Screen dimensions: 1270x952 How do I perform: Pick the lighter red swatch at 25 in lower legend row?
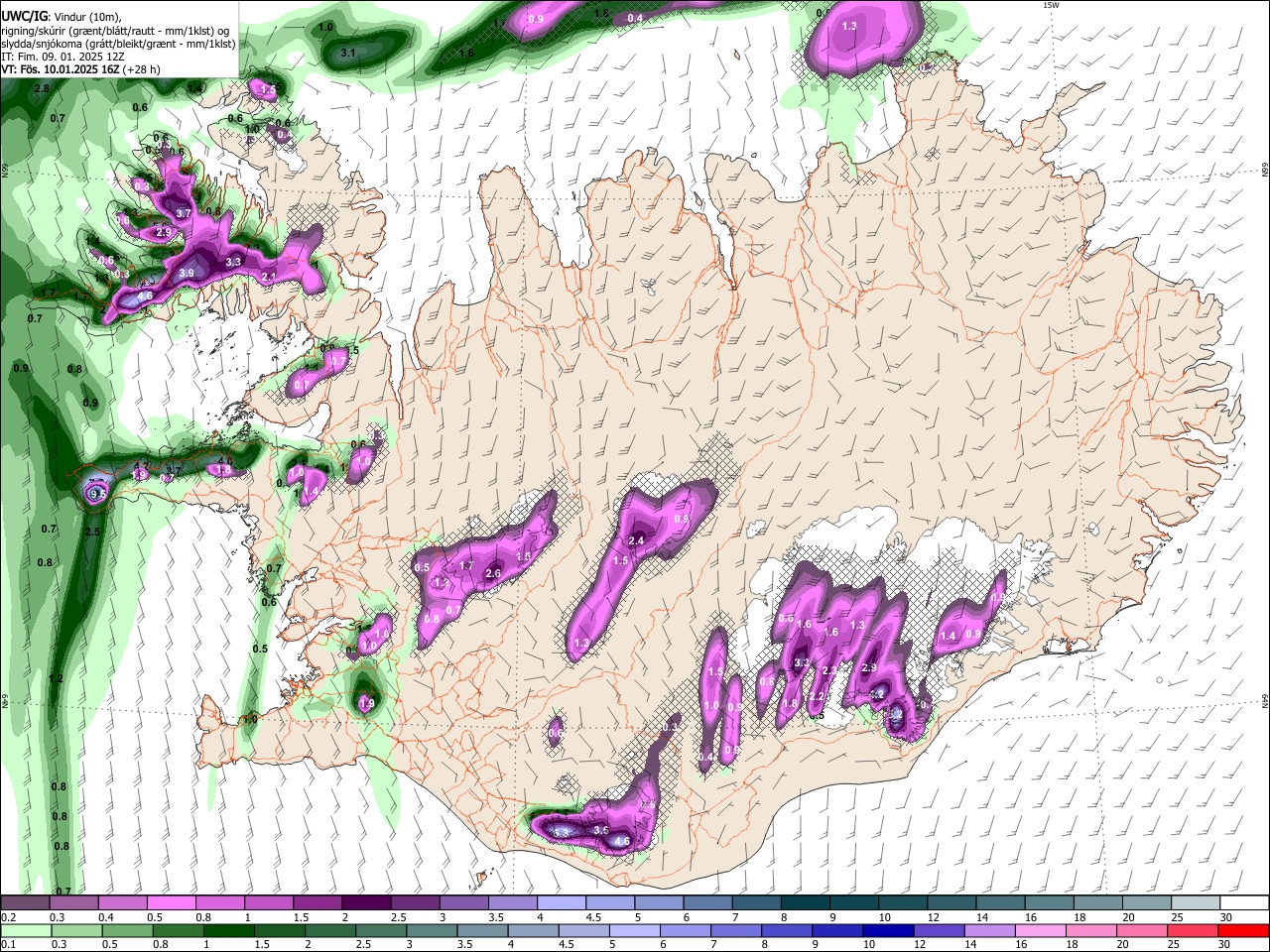pos(1194,931)
